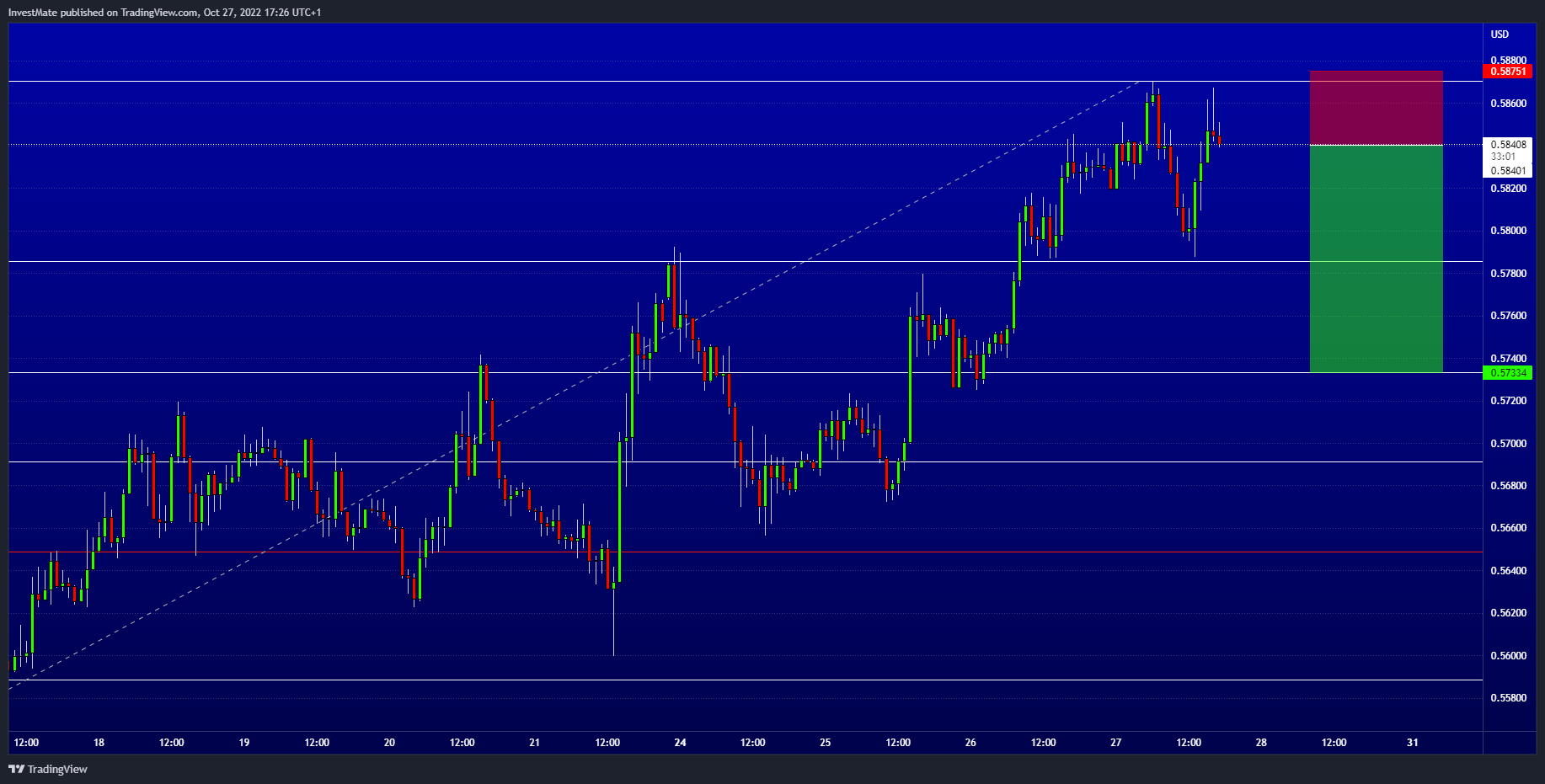
Task: Click the date 18 on the time axis
Action: pyautogui.click(x=99, y=743)
